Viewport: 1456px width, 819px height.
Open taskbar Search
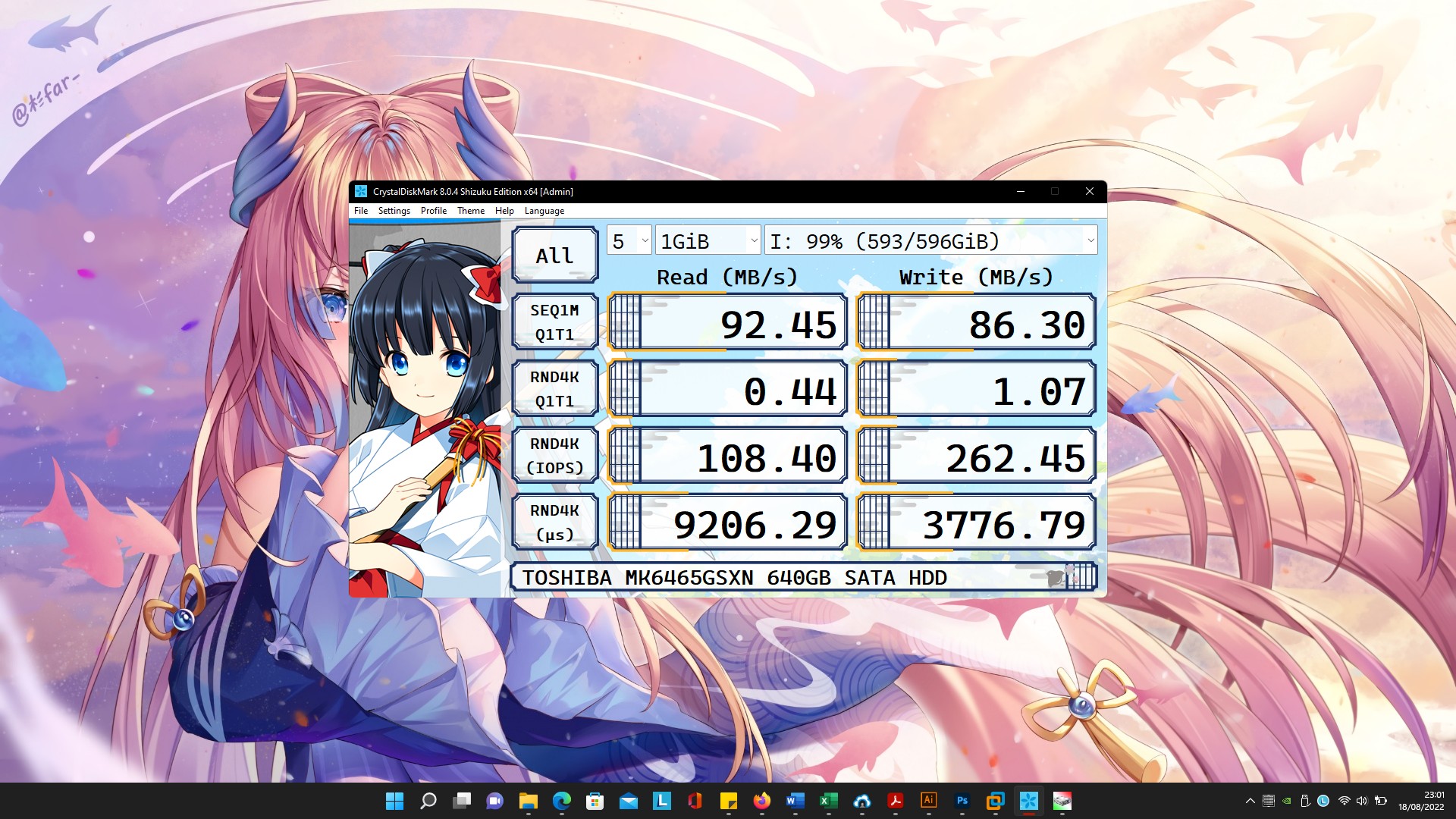pos(428,801)
